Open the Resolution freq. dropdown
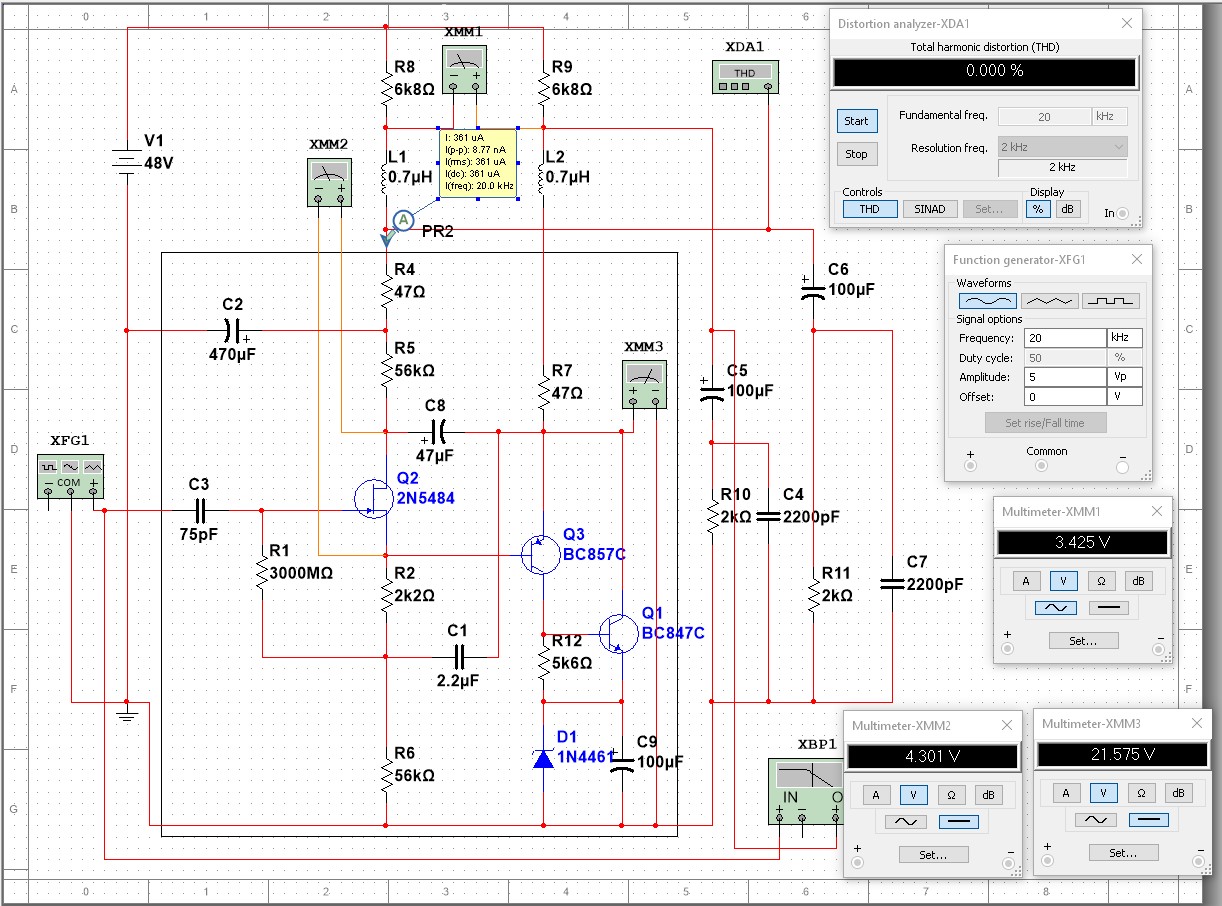Viewport: 1222px width, 906px height. point(1062,147)
